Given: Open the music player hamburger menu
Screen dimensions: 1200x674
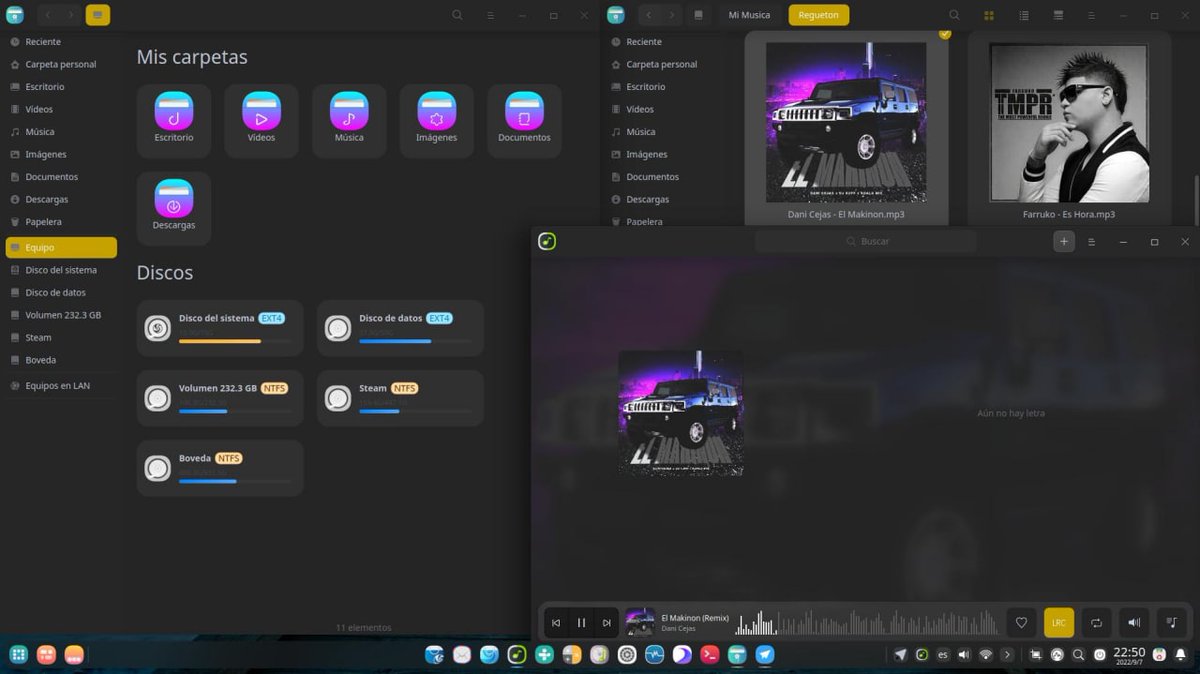Looking at the screenshot, I should click(x=1092, y=242).
